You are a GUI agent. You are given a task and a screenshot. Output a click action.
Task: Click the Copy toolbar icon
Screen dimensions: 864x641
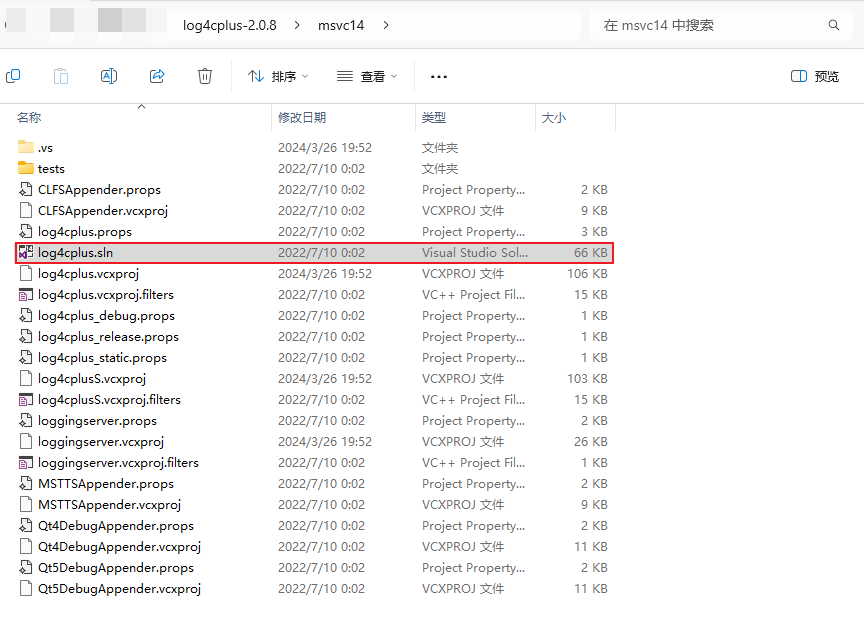pyautogui.click(x=13, y=76)
